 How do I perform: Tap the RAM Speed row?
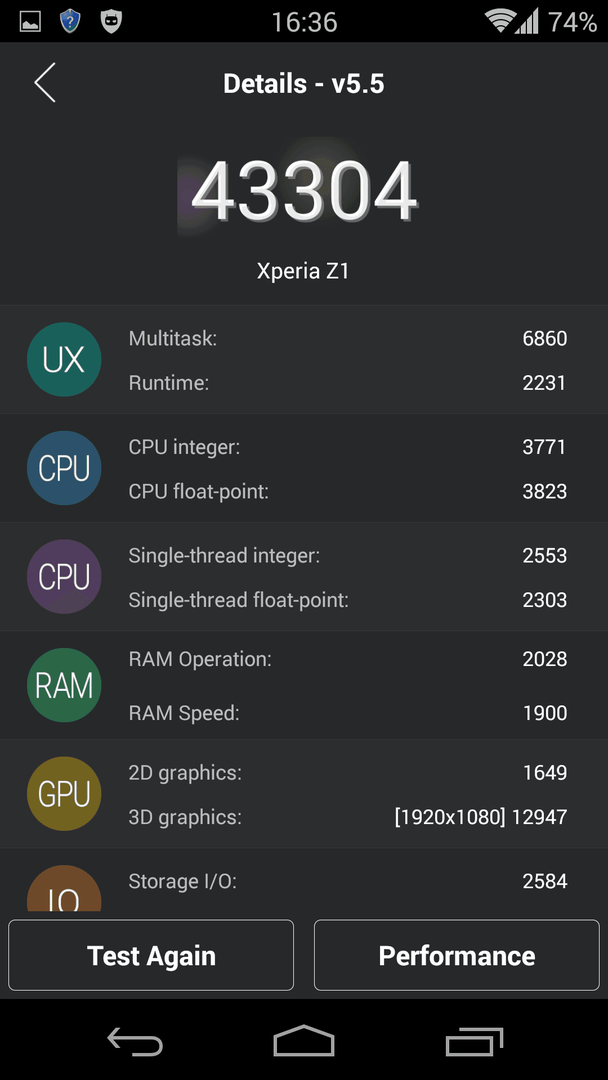[x=348, y=713]
